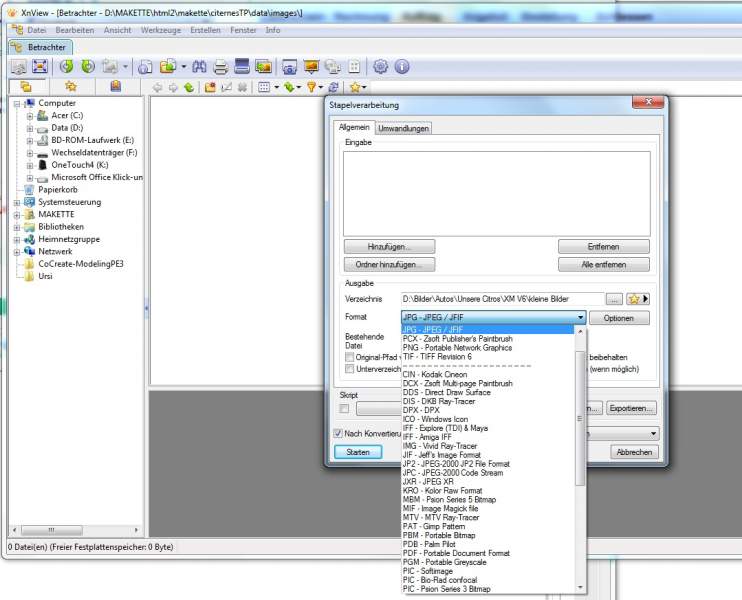Click the scanner acquire icon
742x600 pixels.
pos(242,67)
